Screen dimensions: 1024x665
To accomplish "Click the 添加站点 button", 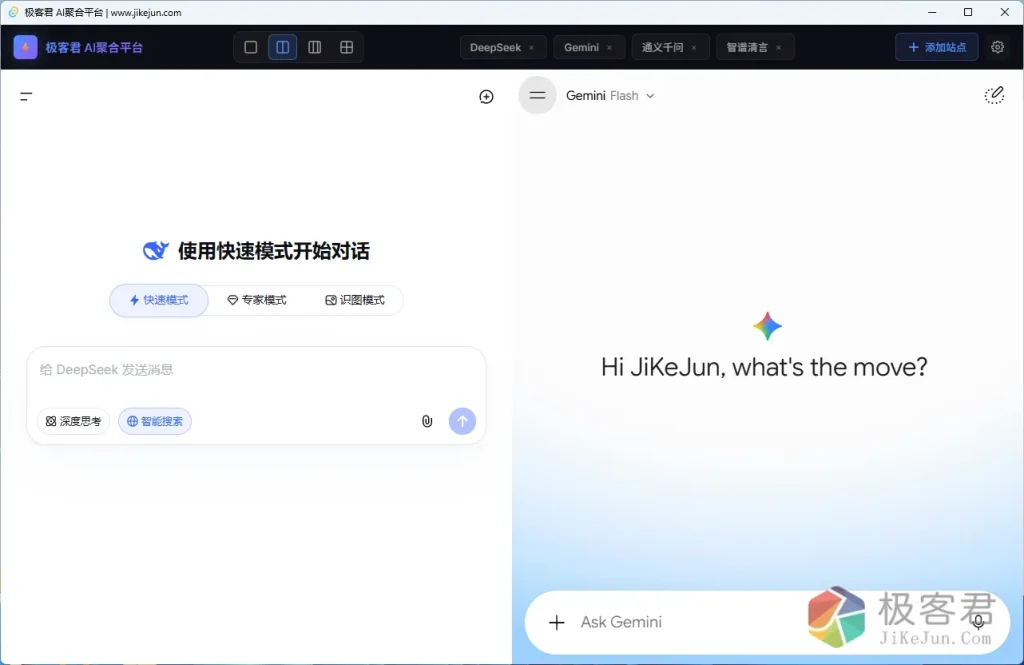I will 936,47.
